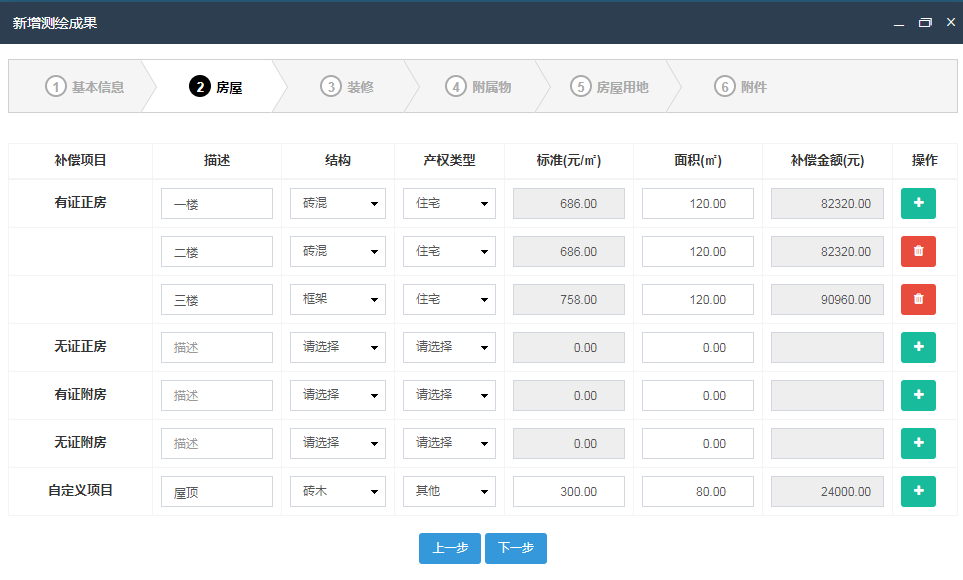The height and width of the screenshot is (580, 963).
Task: Delete the 二楼 row with trash icon
Action: click(x=918, y=251)
